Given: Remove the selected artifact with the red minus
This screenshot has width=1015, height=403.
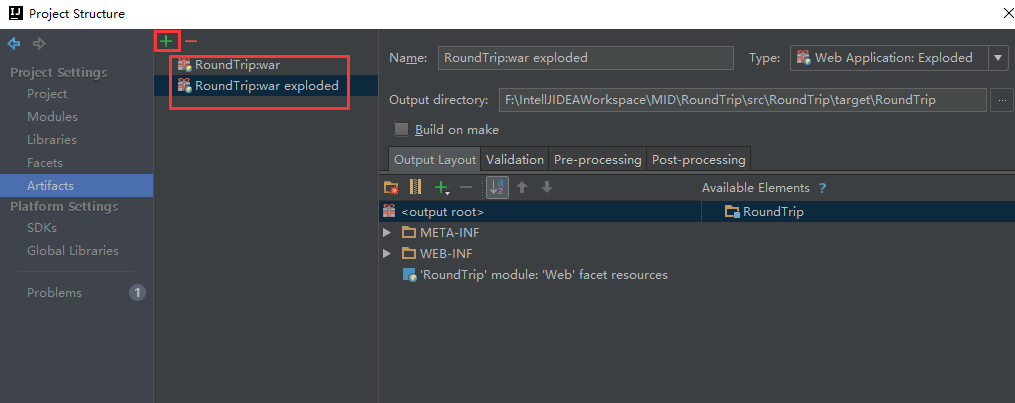Looking at the screenshot, I should [191, 41].
